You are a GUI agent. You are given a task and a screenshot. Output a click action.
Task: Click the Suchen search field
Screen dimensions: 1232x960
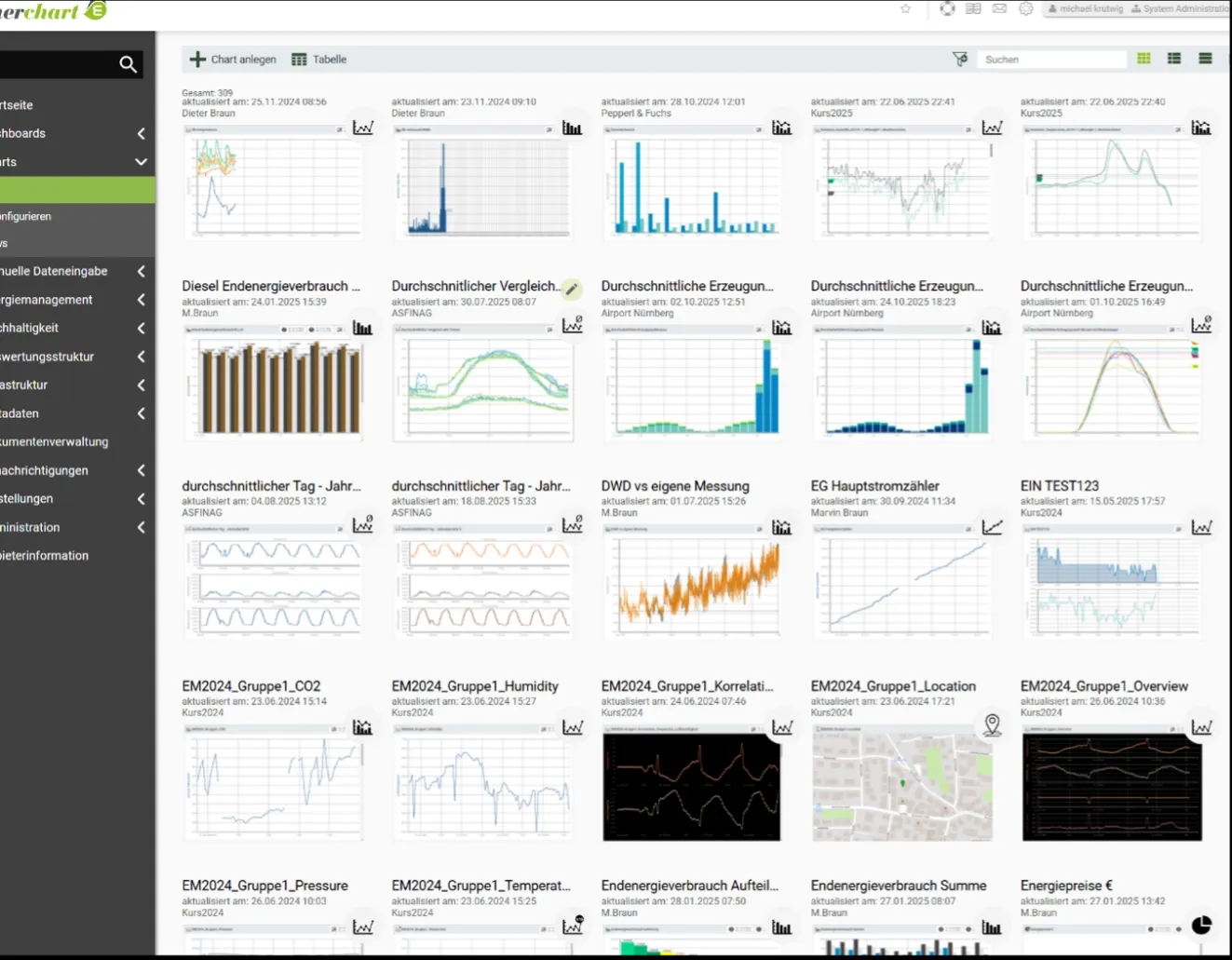pos(1051,59)
